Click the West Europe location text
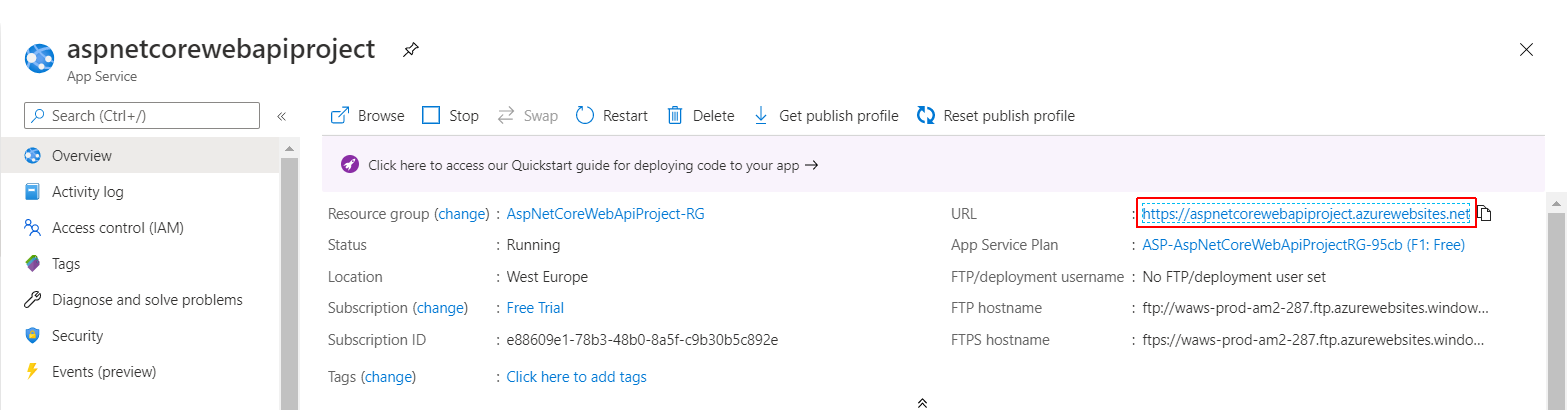The image size is (1567, 410). point(548,277)
